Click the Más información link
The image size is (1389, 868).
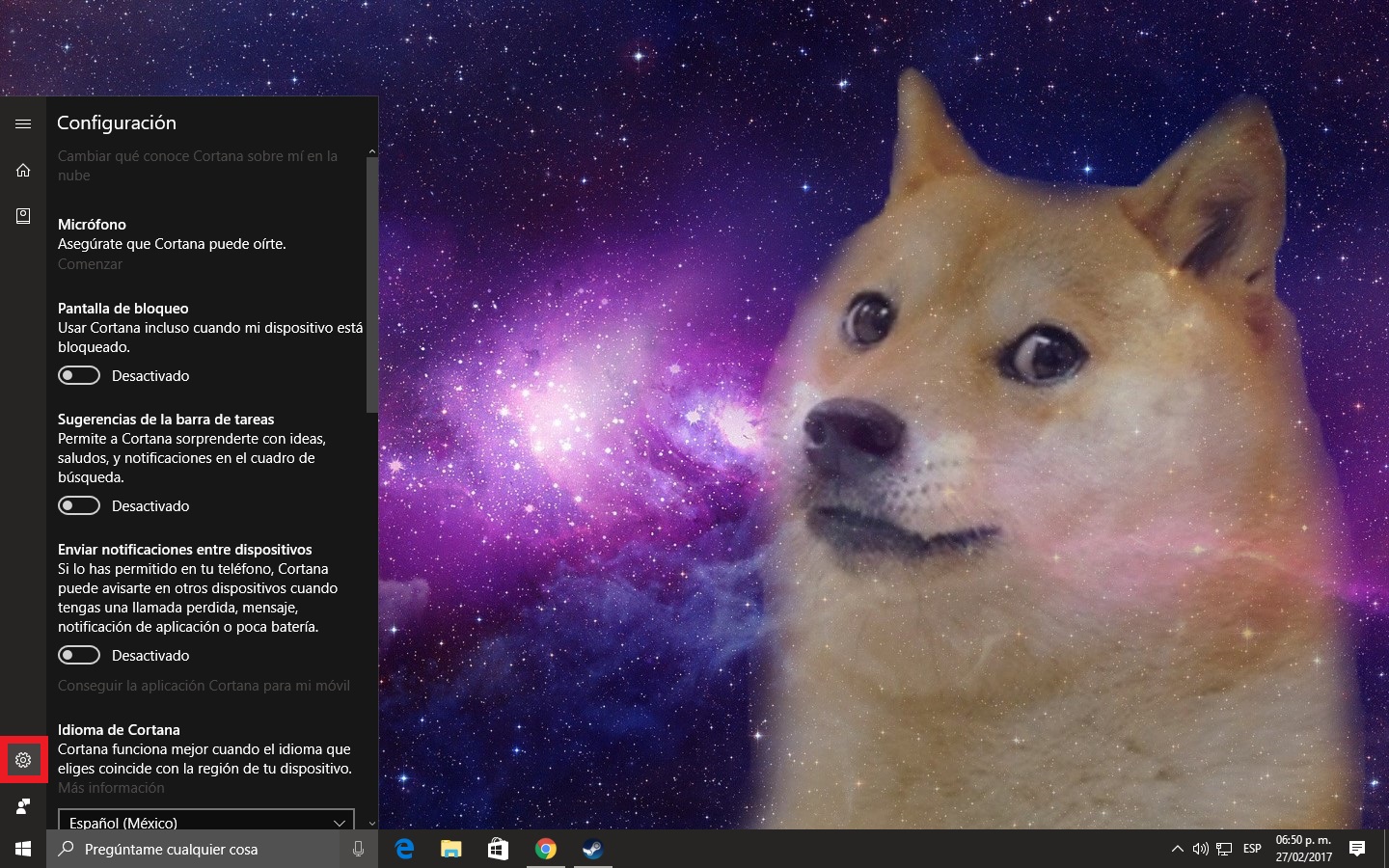click(x=111, y=788)
